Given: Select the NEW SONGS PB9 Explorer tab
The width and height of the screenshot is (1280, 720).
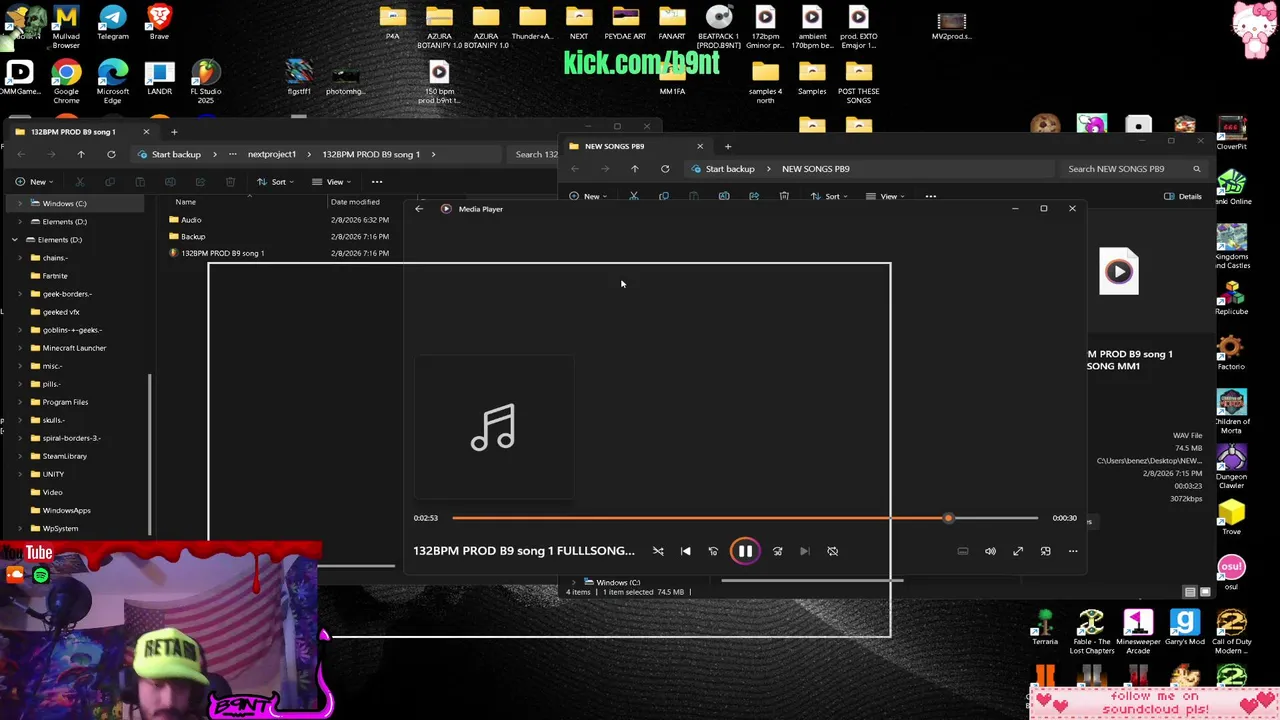Looking at the screenshot, I should click(x=635, y=146).
